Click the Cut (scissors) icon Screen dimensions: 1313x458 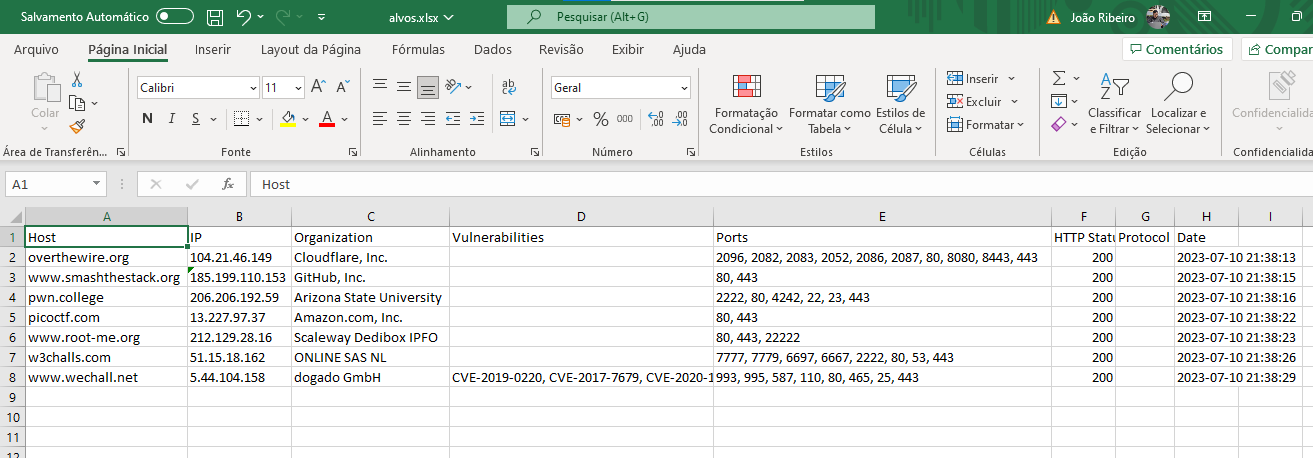tap(77, 81)
